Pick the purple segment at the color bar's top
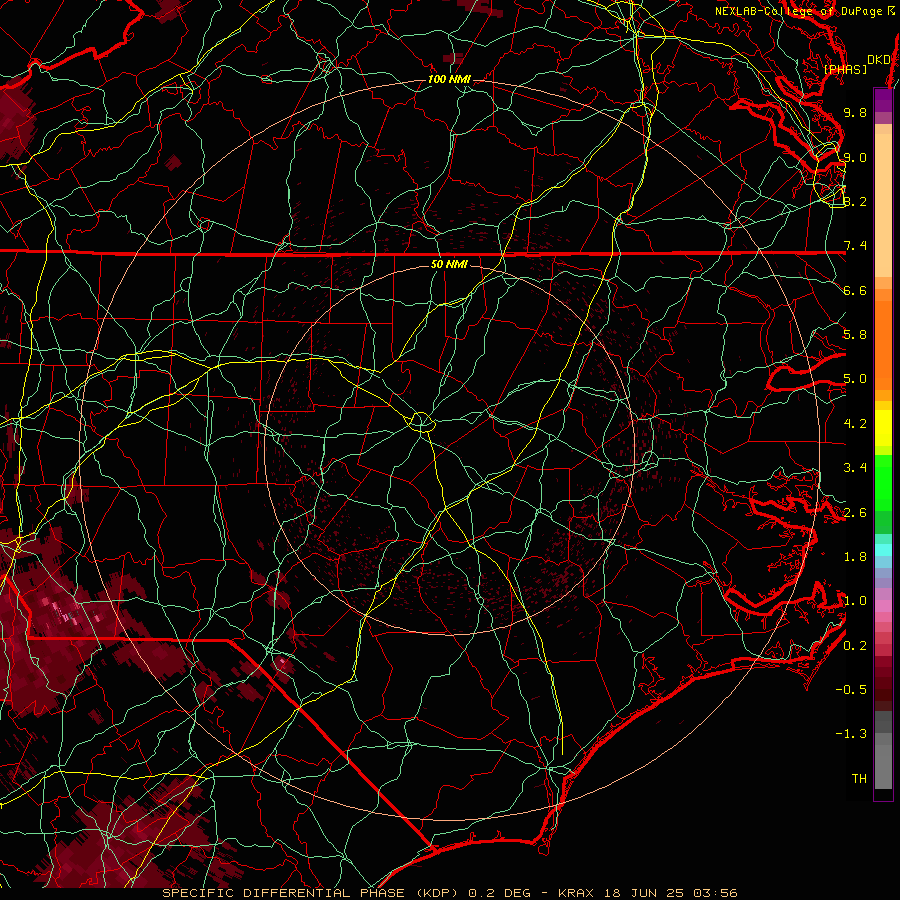900x900 pixels. pos(883,100)
